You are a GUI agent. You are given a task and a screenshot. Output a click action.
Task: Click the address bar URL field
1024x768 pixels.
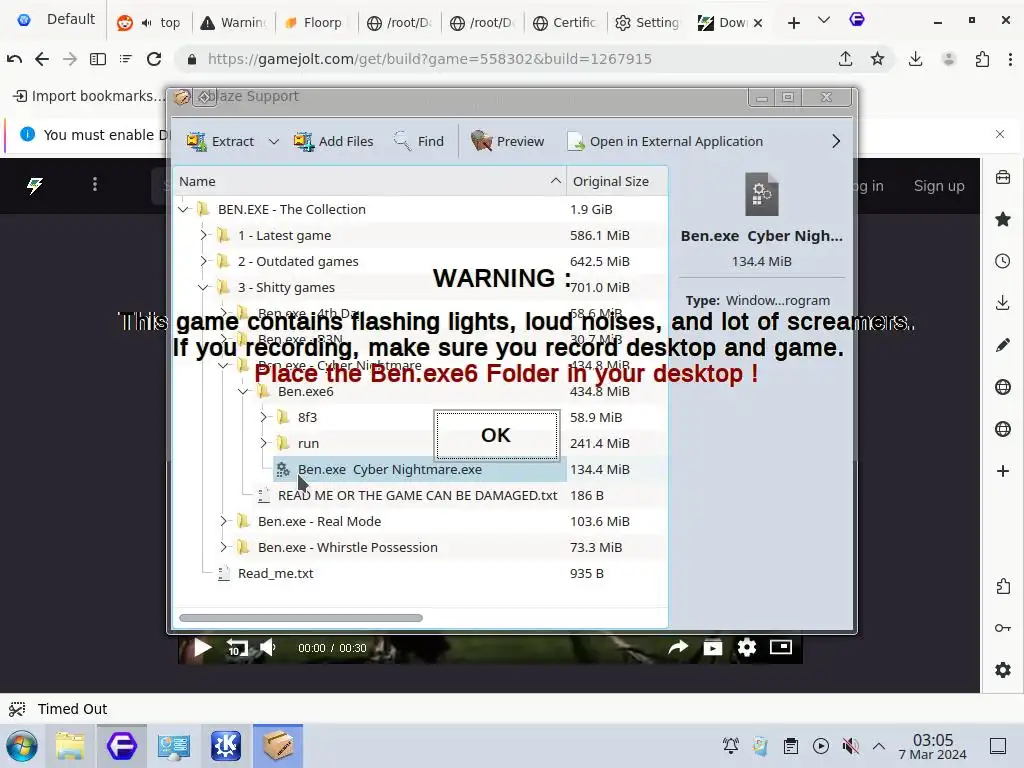point(503,59)
